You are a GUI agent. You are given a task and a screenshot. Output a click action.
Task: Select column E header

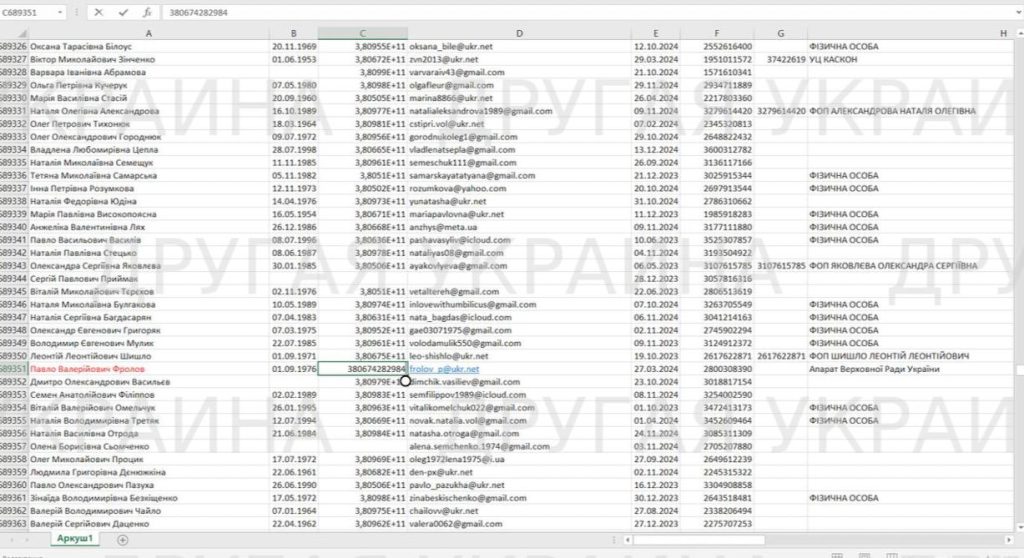coord(654,34)
